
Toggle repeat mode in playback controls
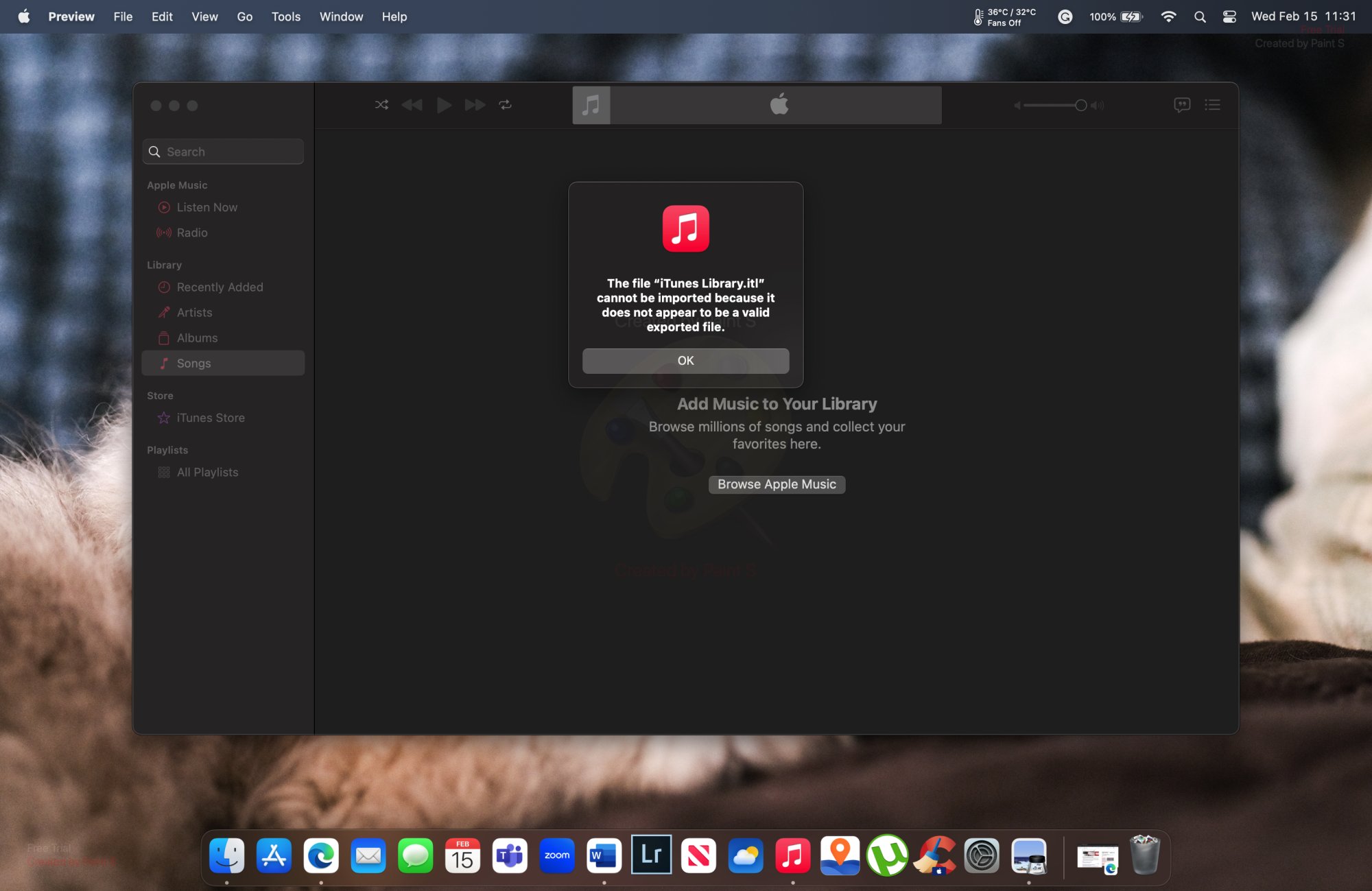[506, 105]
